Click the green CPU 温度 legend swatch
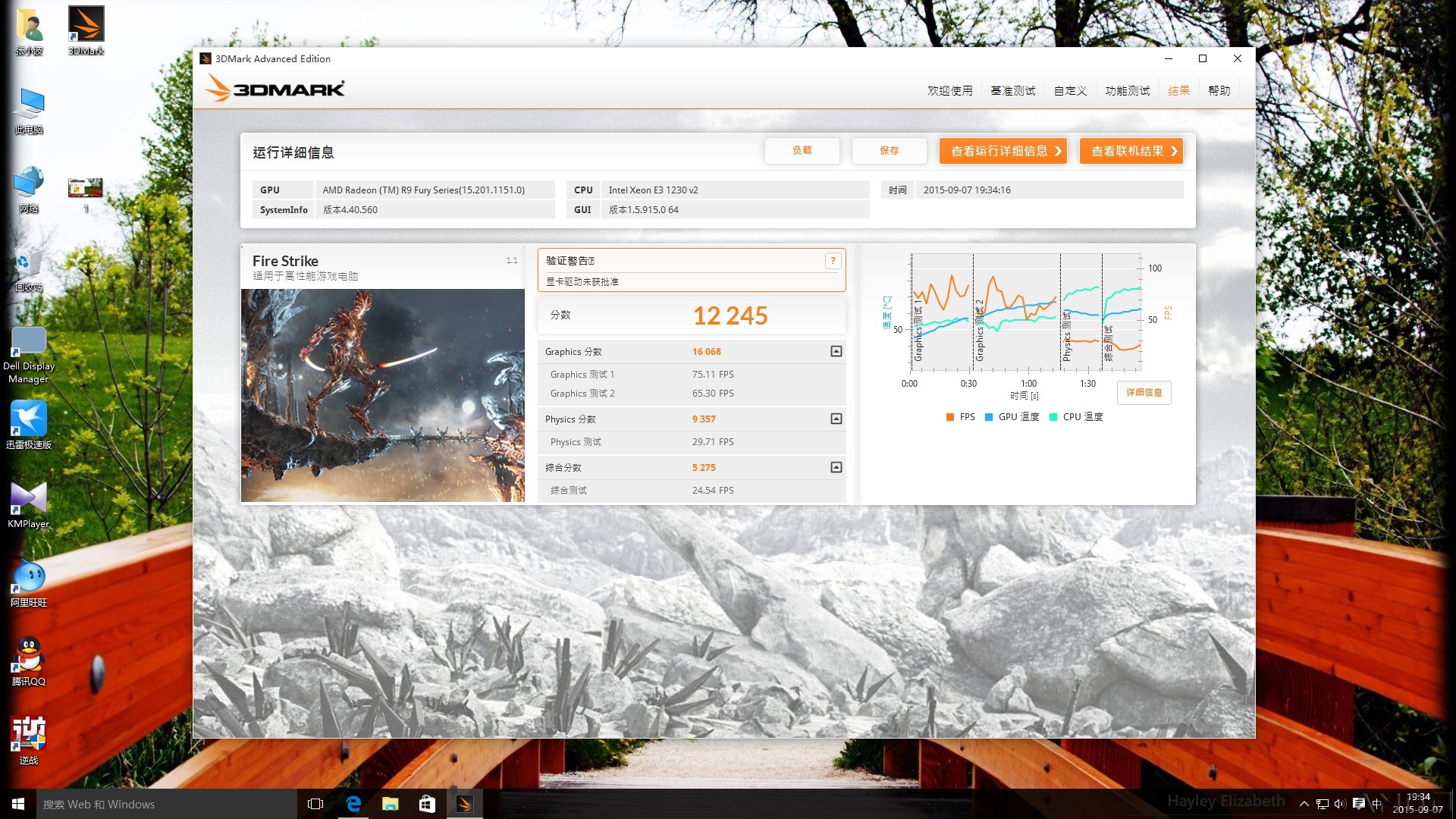This screenshot has height=819, width=1456. tap(1053, 417)
